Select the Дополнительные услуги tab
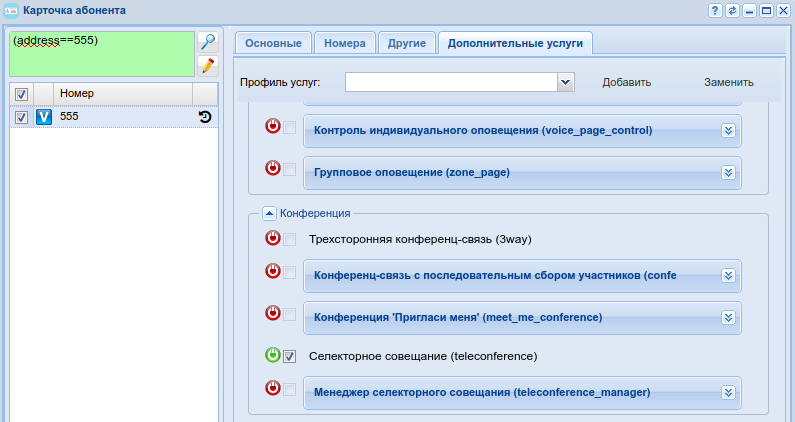 [x=515, y=43]
